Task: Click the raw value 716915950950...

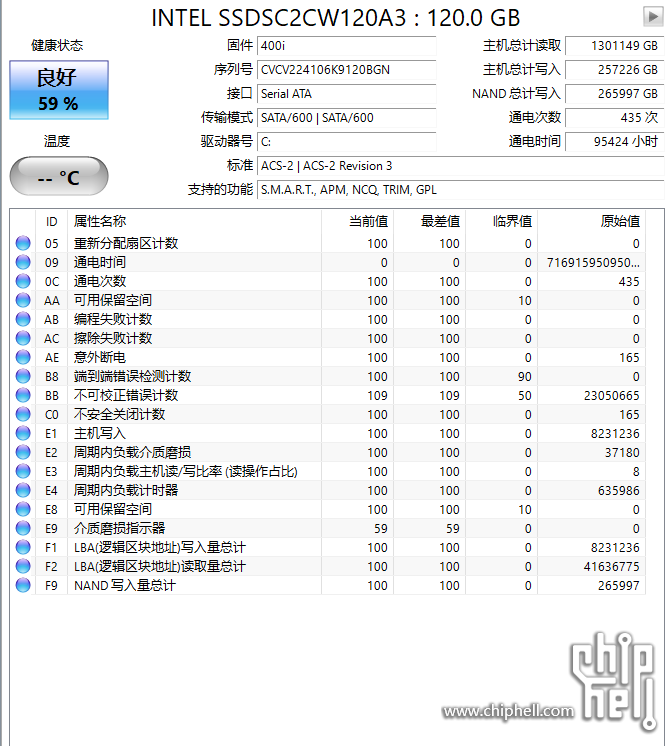Action: pyautogui.click(x=593, y=262)
